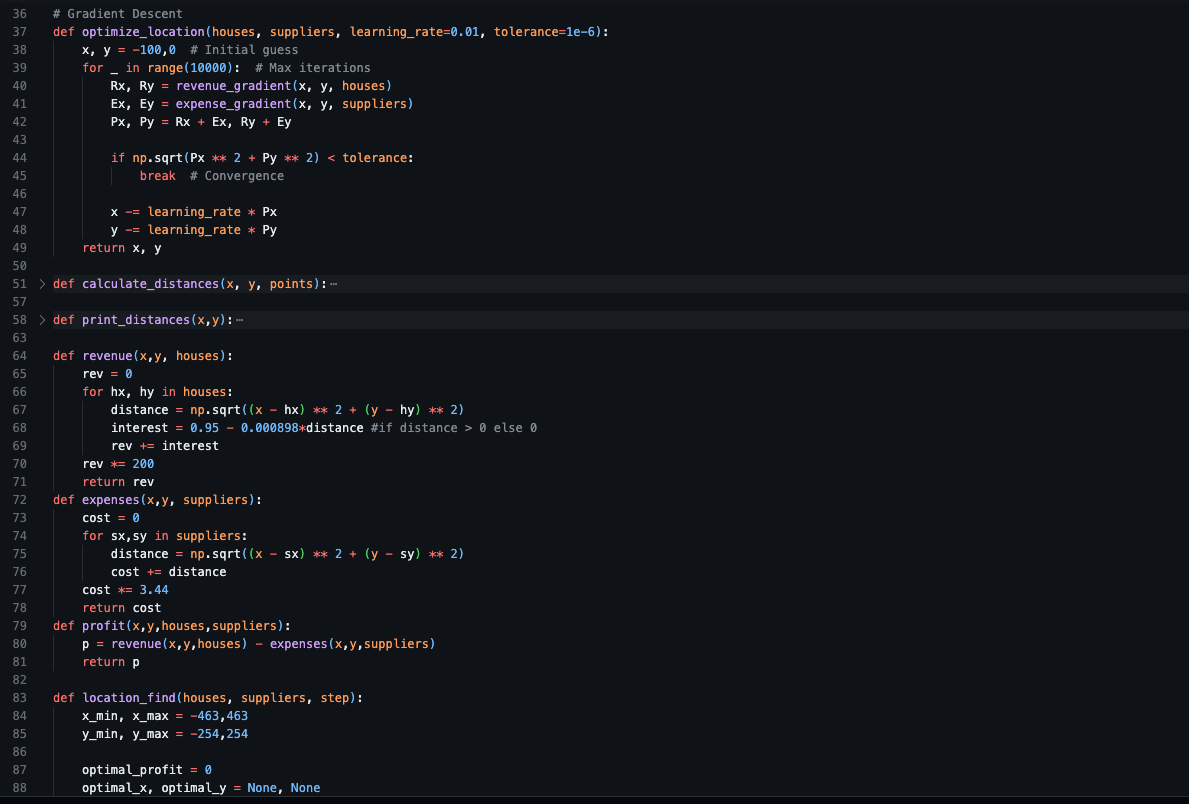Click the '# Gradient Descent' comment
This screenshot has height=804, width=1189.
pos(117,14)
